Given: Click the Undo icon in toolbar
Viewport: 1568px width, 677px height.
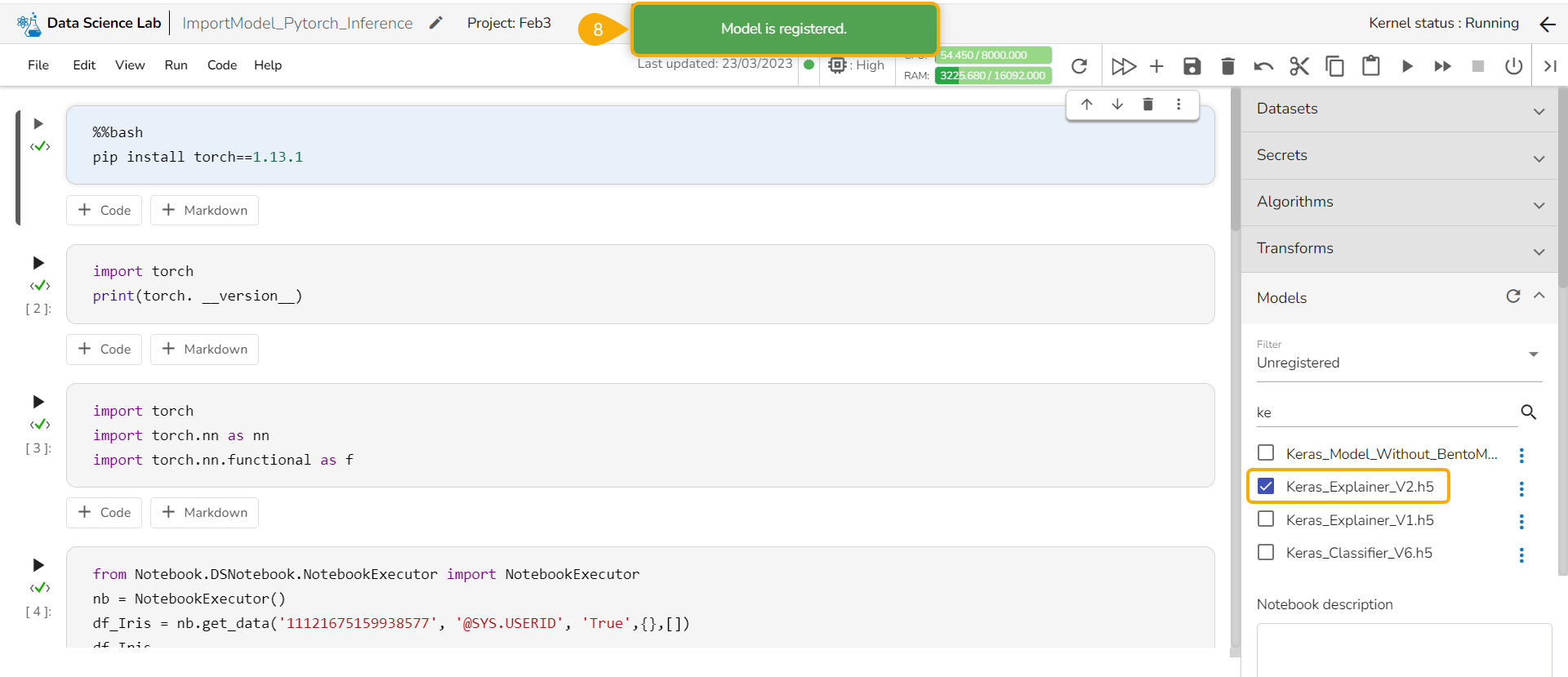Looking at the screenshot, I should 1263,66.
